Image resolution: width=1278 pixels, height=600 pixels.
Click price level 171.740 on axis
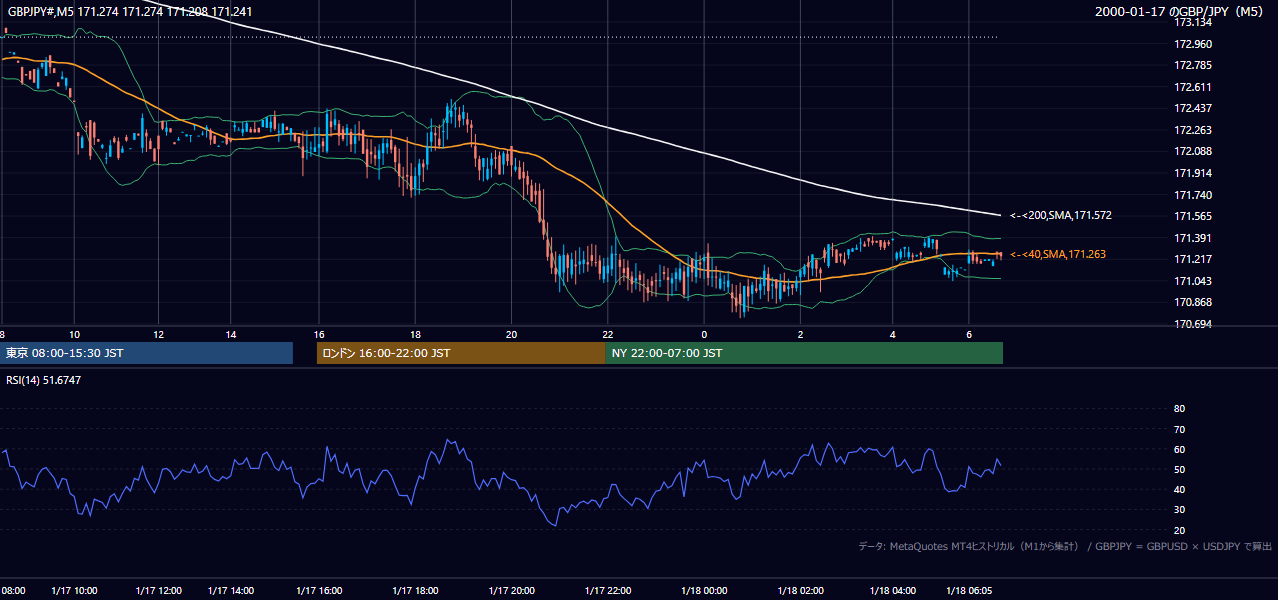coord(1193,195)
